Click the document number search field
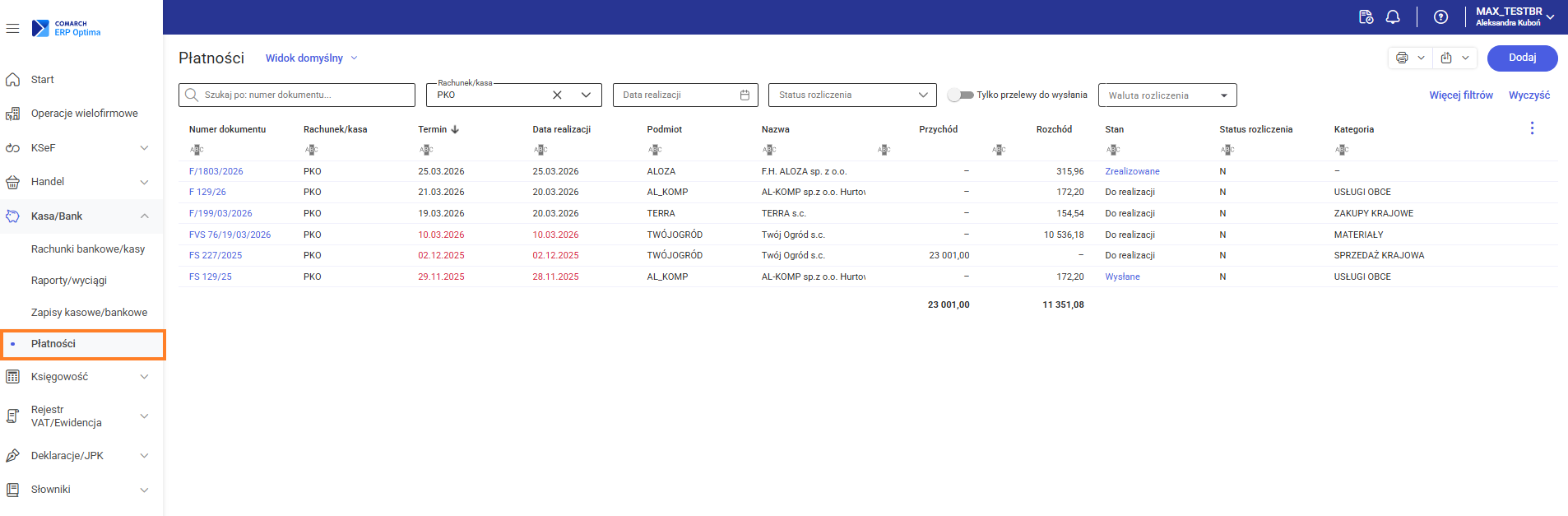 [304, 95]
